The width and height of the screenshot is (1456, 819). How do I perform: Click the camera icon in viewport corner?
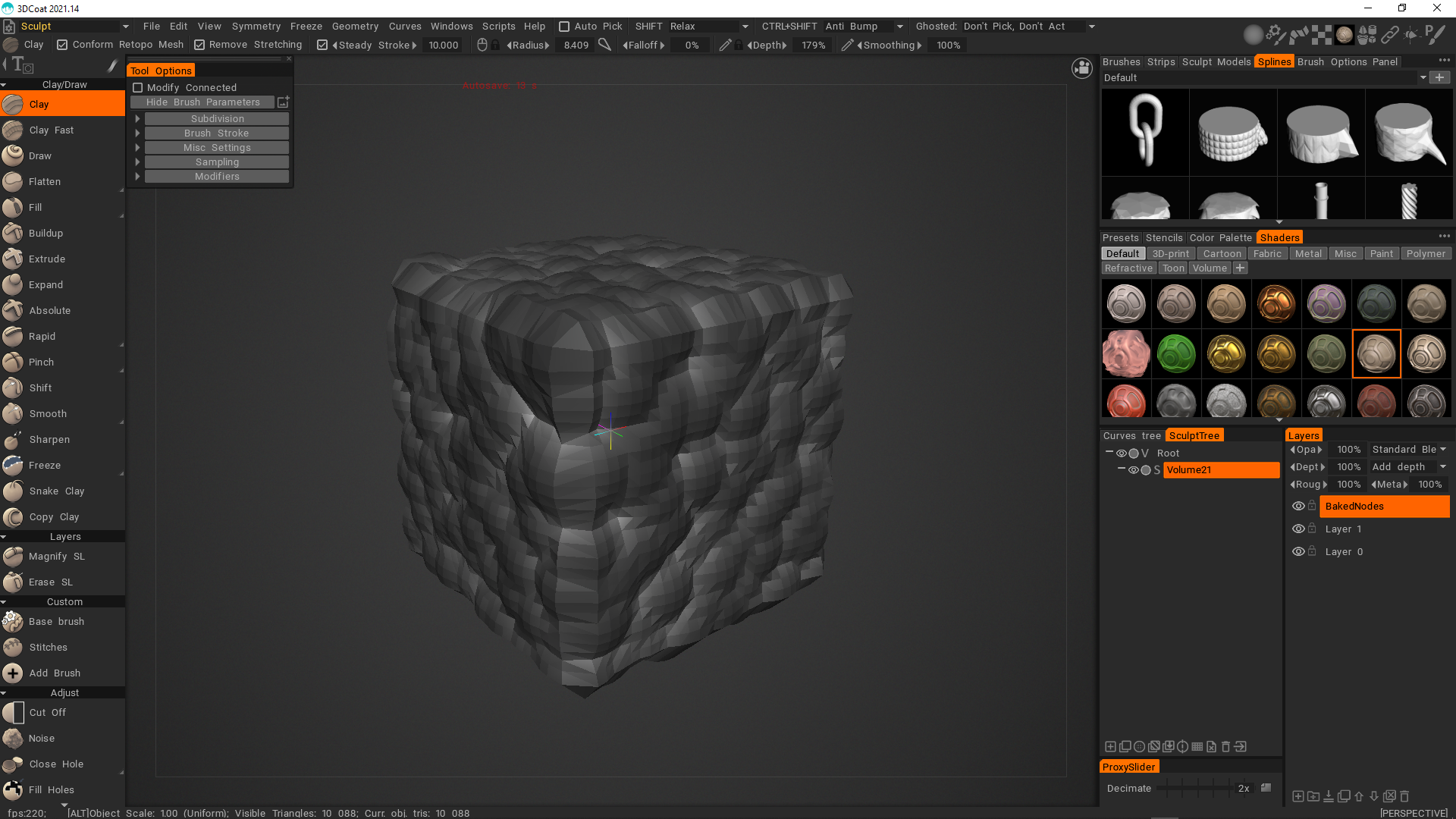[1082, 68]
